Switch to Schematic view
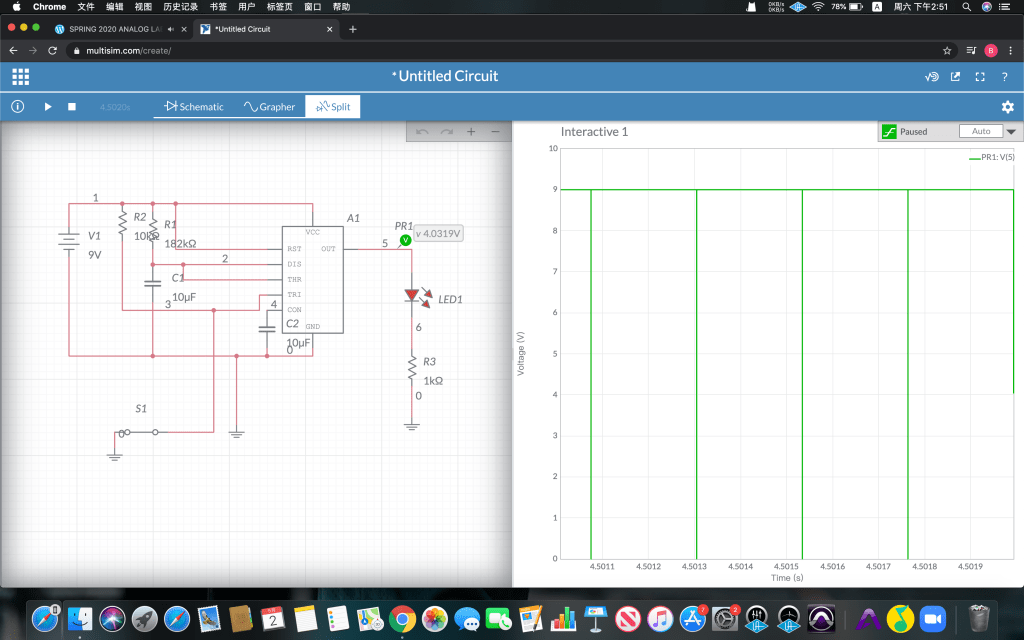 tap(194, 107)
